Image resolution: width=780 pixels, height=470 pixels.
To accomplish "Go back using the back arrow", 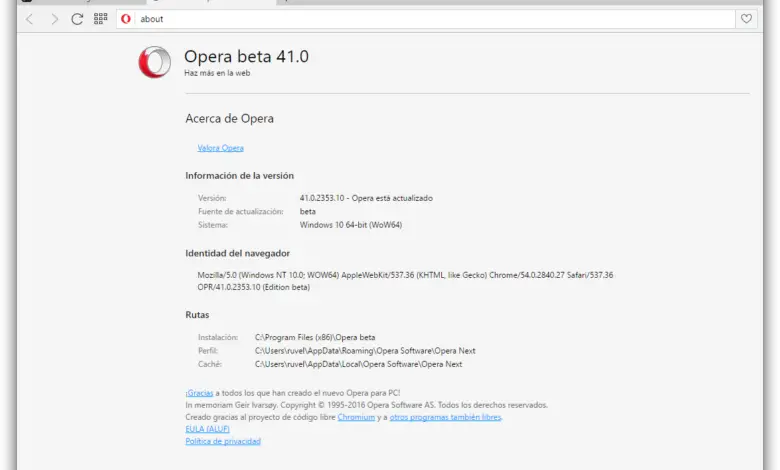I will pyautogui.click(x=30, y=19).
